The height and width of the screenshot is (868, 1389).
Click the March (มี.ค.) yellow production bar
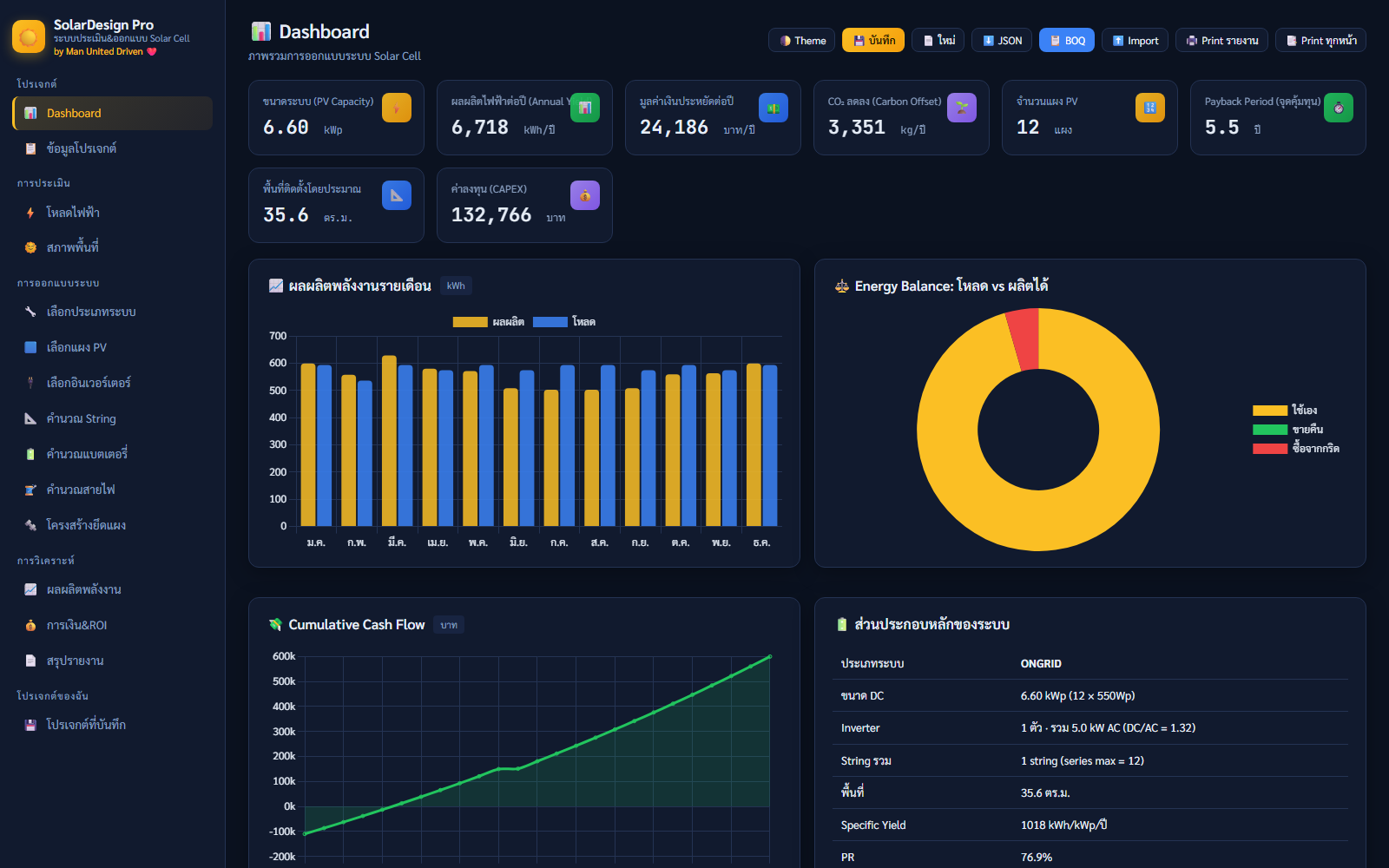pos(389,441)
